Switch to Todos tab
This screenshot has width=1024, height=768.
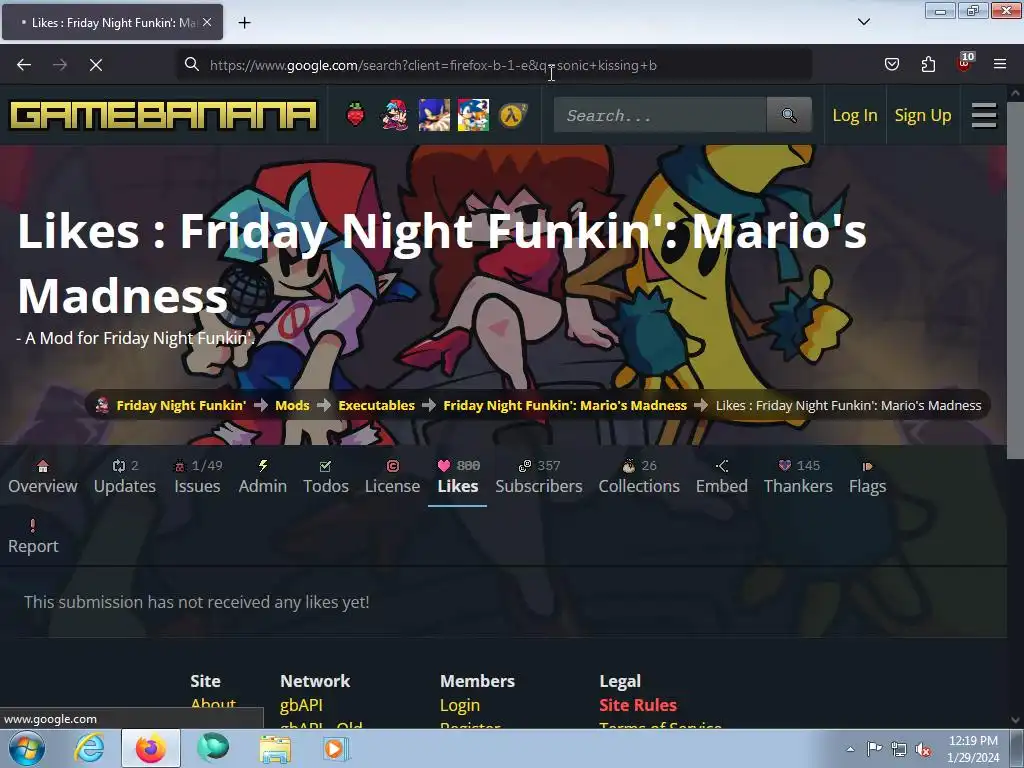point(325,477)
